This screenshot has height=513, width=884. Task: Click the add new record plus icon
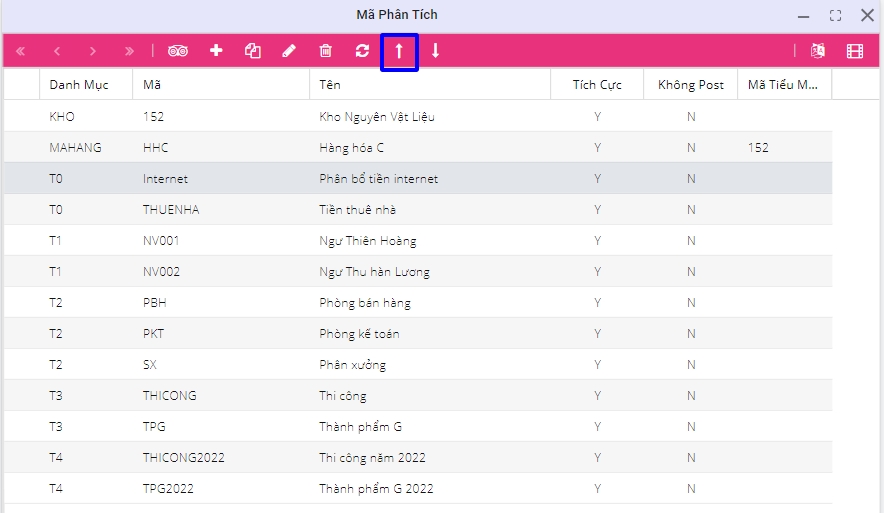(x=216, y=51)
